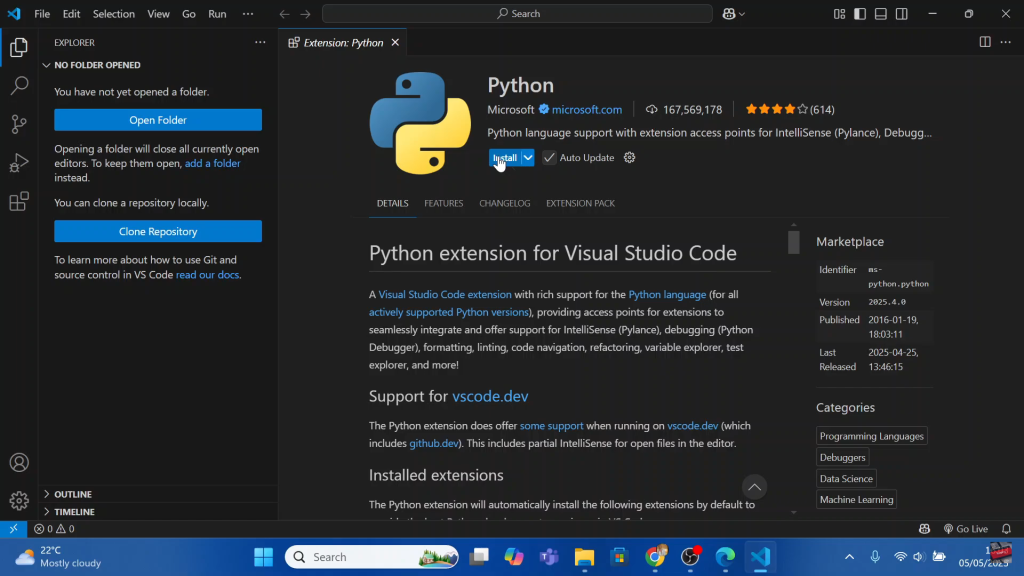The image size is (1024, 576).
Task: Open the Edit menu
Action: click(71, 14)
